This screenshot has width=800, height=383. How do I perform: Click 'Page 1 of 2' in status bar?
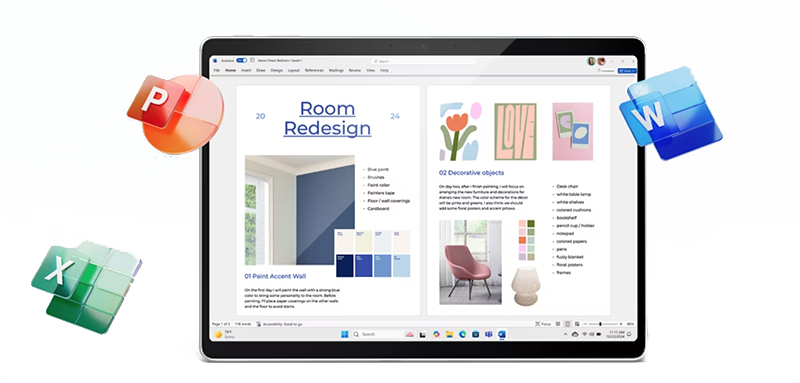[x=221, y=324]
